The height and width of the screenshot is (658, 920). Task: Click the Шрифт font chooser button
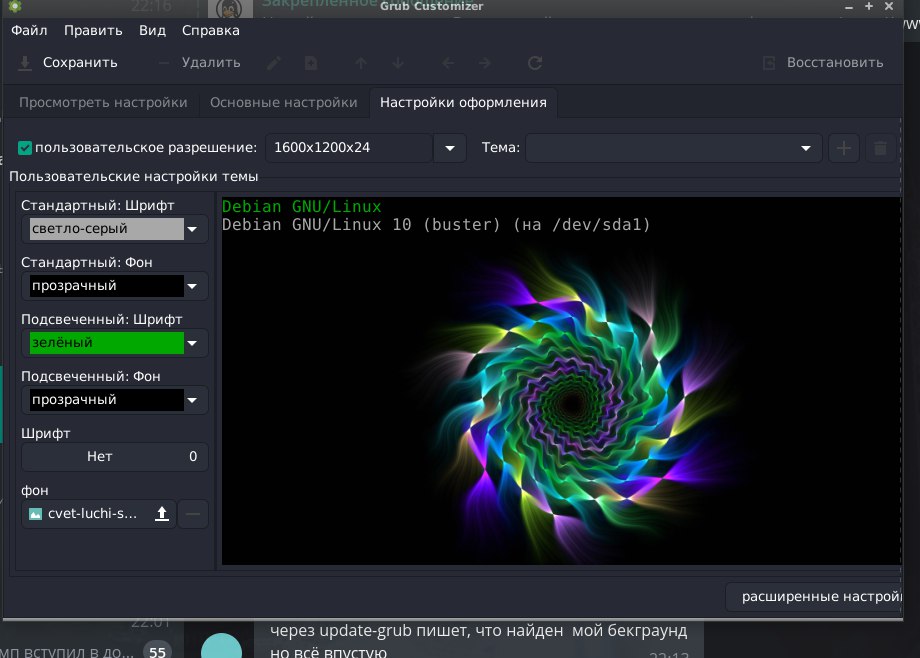coord(115,457)
